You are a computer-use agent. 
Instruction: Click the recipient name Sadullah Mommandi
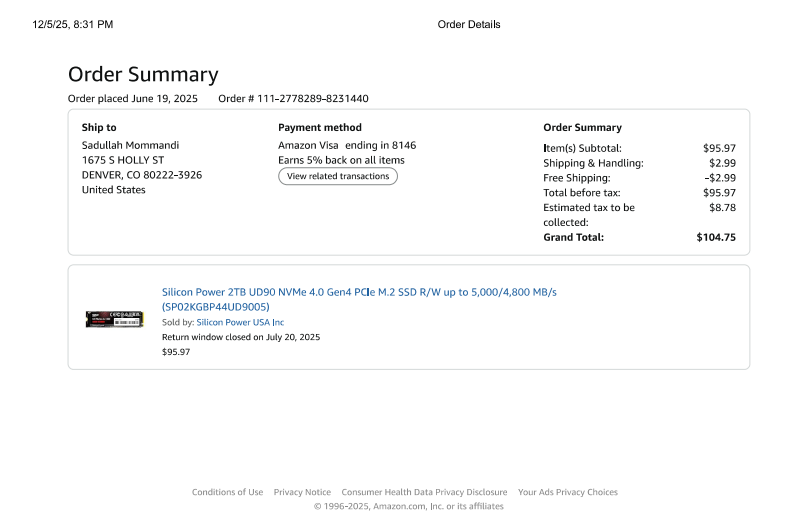(130, 146)
